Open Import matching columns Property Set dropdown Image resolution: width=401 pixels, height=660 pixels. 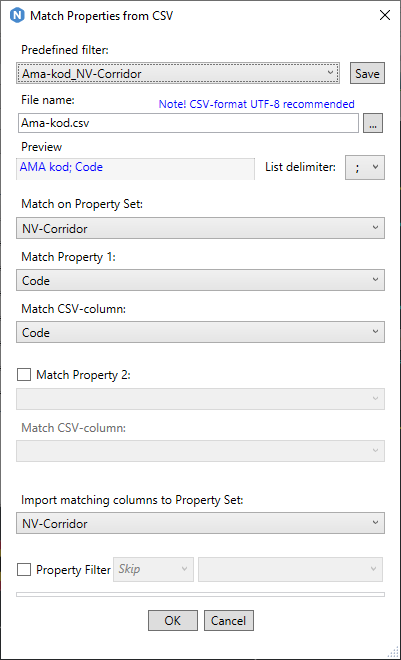pyautogui.click(x=200, y=523)
